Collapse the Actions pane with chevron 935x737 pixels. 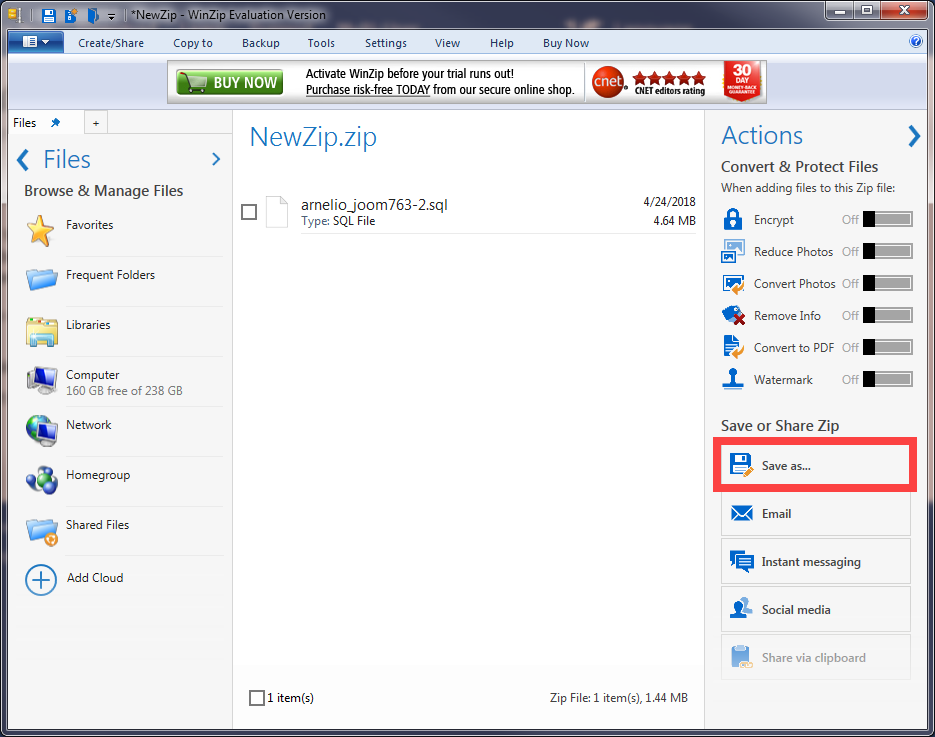coord(913,136)
